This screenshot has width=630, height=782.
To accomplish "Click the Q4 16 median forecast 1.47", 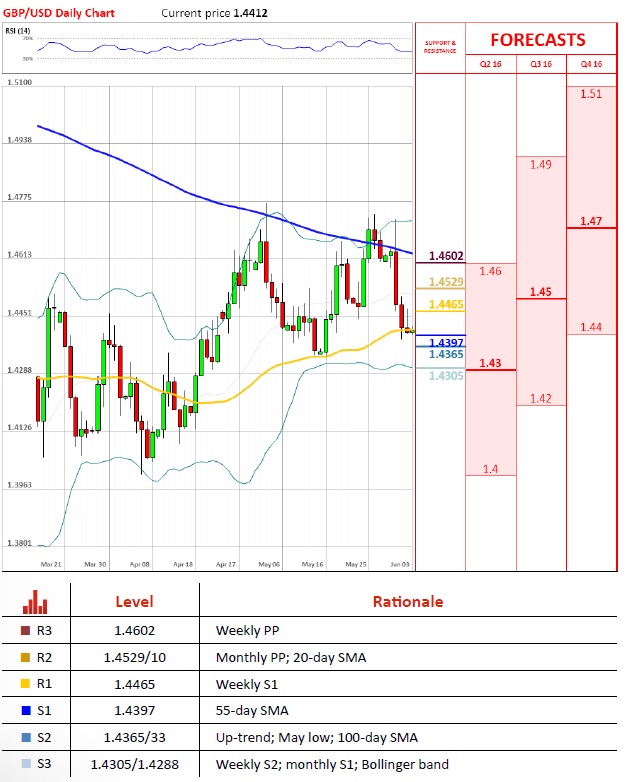I will tap(591, 221).
